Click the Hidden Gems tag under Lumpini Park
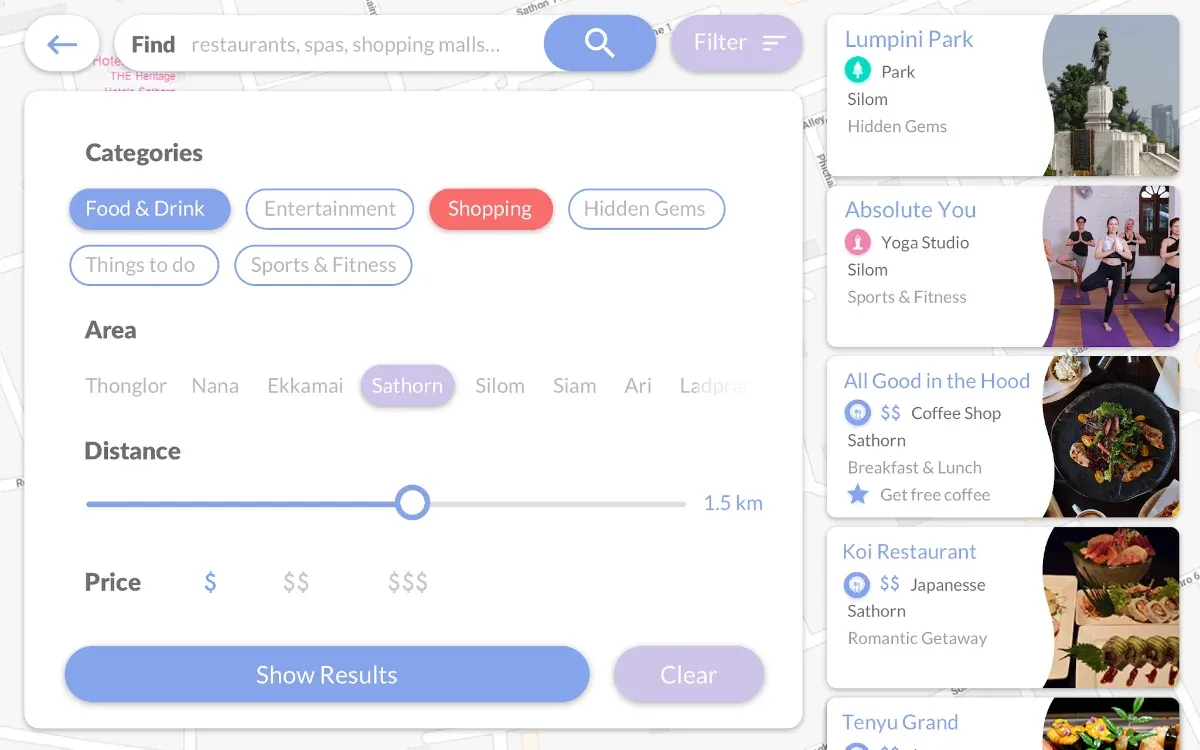The height and width of the screenshot is (750, 1200). coord(897,126)
